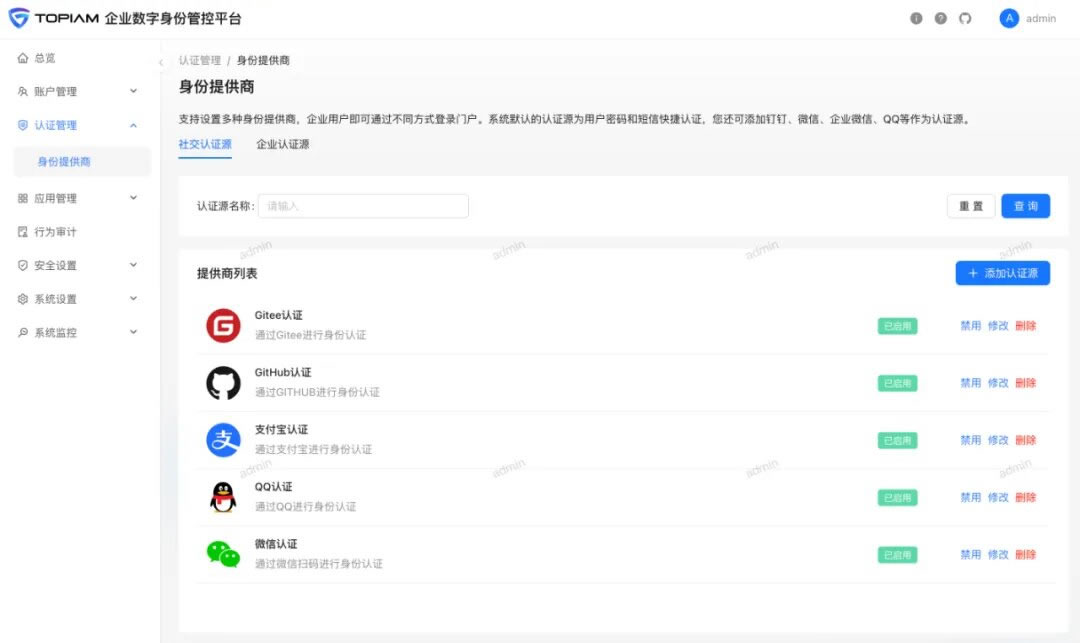Edit the 微信认证 provider via 修改
Image resolution: width=1080 pixels, height=643 pixels.
click(998, 554)
